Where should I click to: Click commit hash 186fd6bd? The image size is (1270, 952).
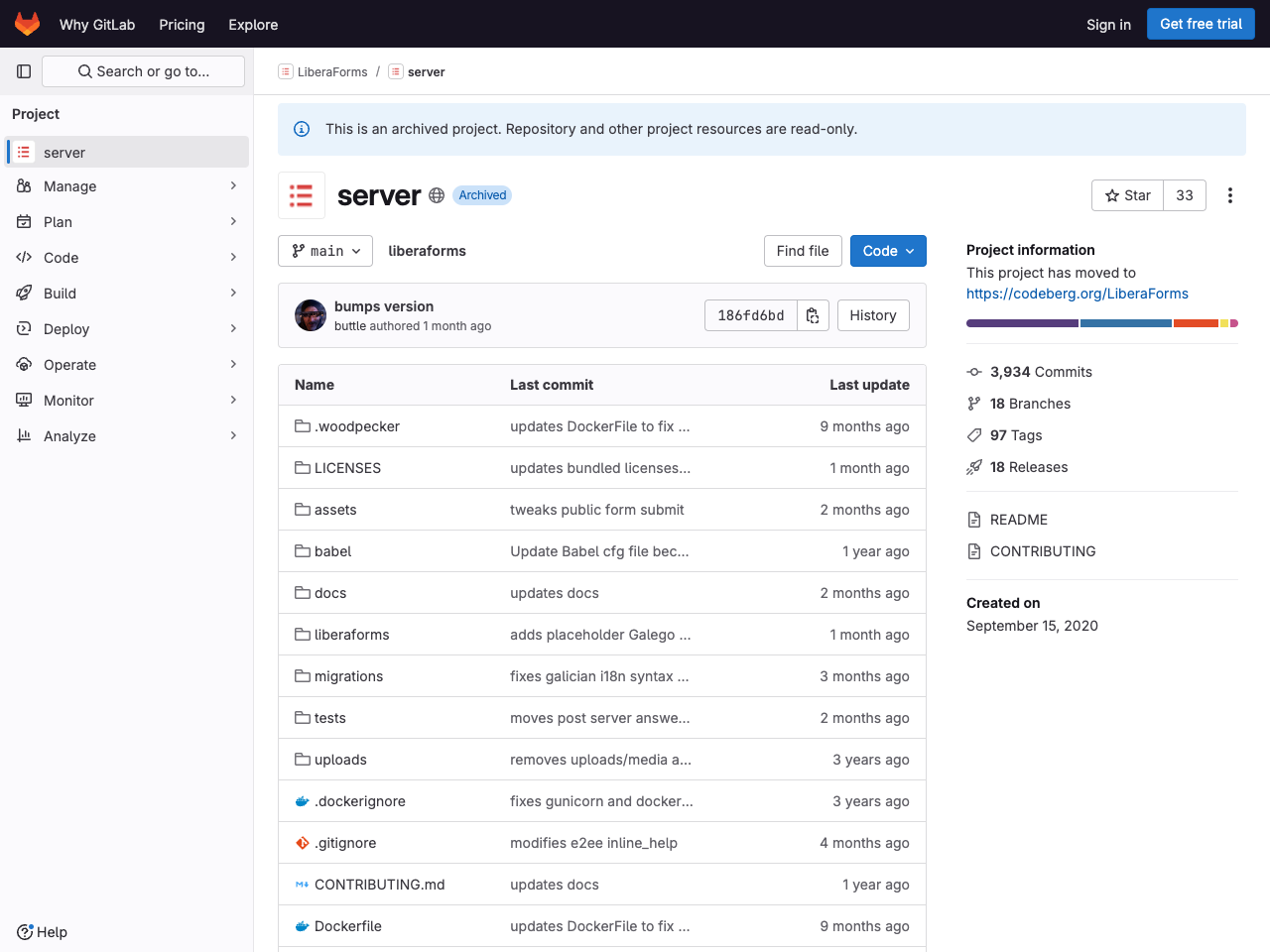coord(751,315)
